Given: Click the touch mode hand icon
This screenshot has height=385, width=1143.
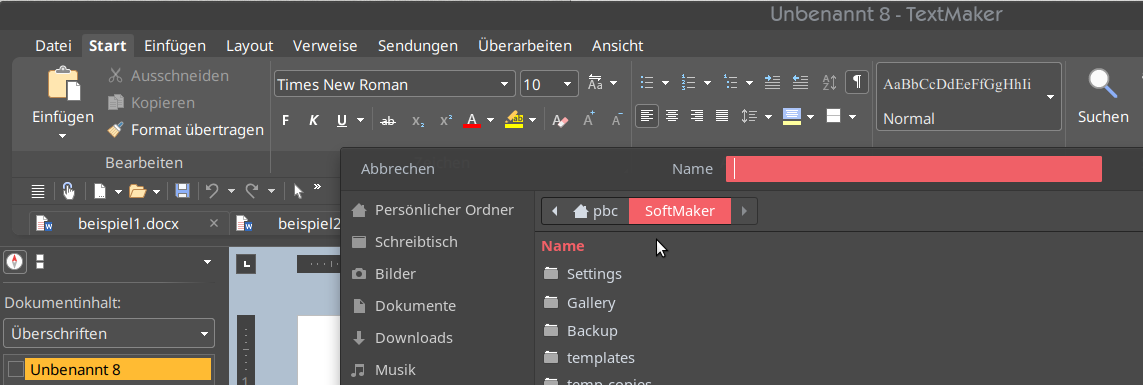Looking at the screenshot, I should pyautogui.click(x=69, y=191).
